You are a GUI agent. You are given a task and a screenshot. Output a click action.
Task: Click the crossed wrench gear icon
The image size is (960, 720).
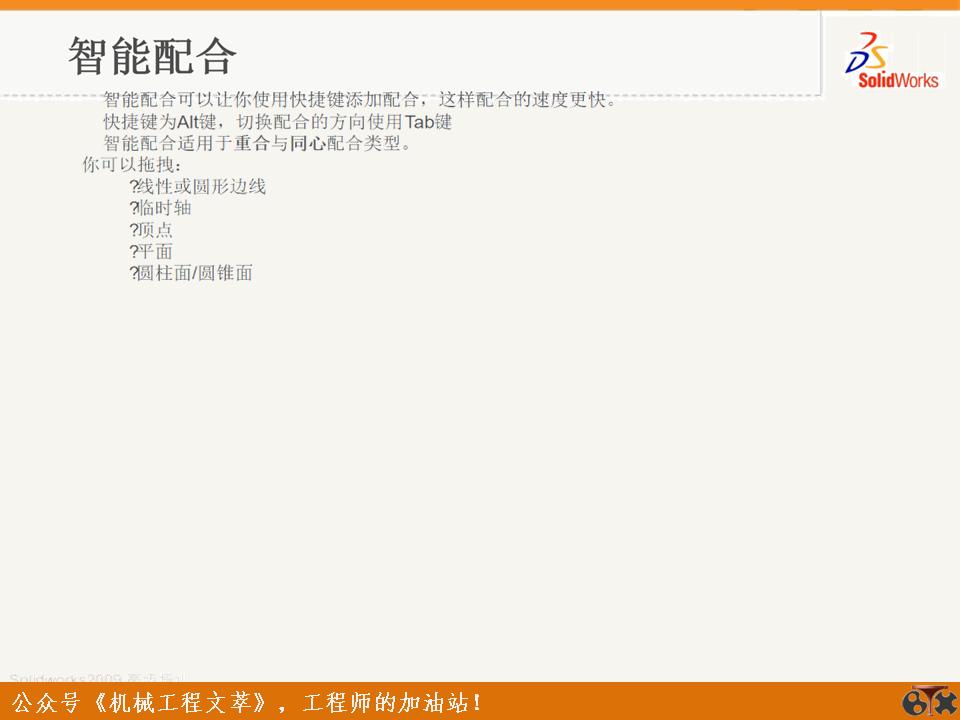(x=946, y=702)
